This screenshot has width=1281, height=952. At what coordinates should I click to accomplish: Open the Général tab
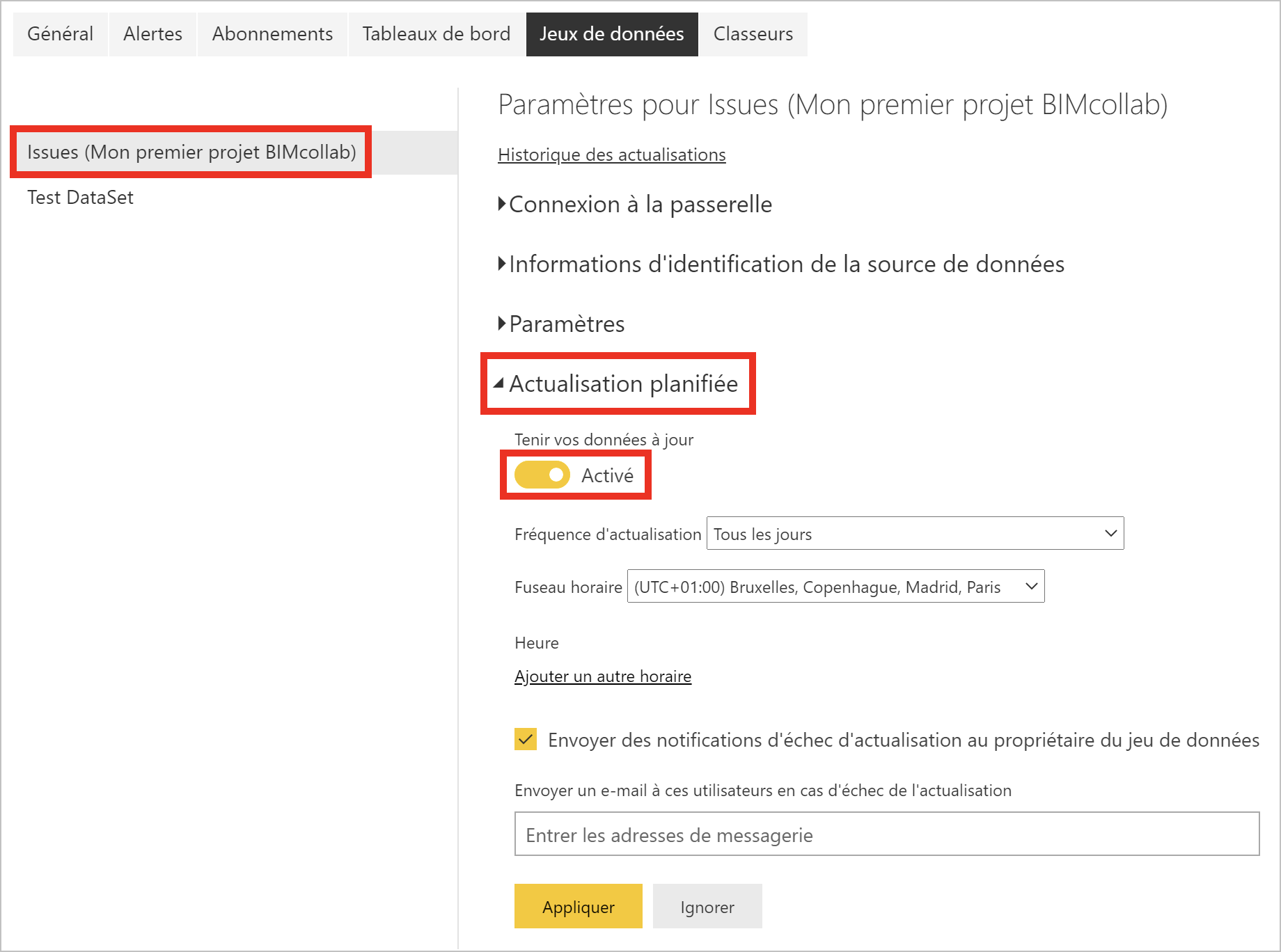pyautogui.click(x=61, y=34)
